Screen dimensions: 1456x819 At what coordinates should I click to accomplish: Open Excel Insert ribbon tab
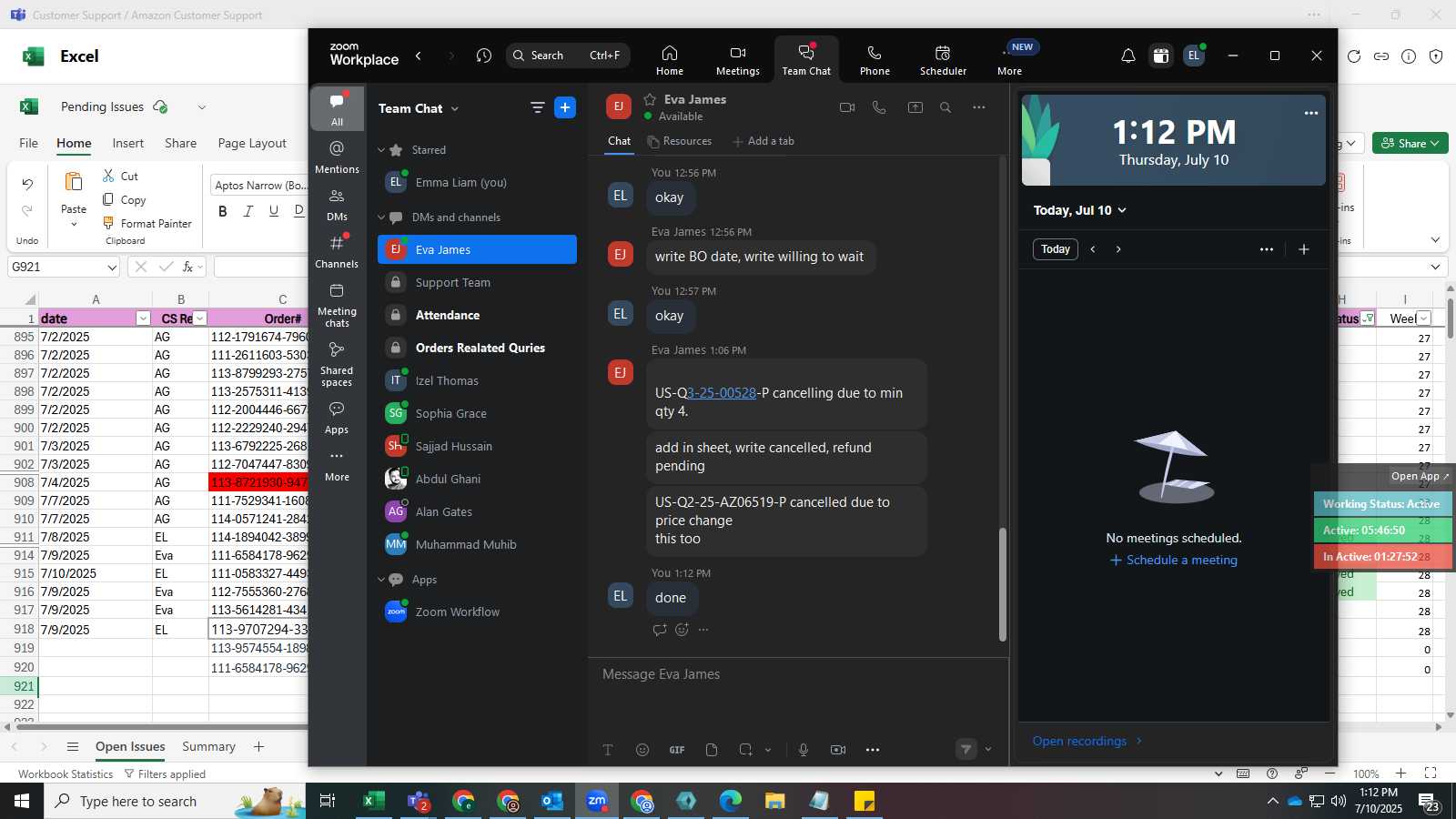(x=128, y=143)
